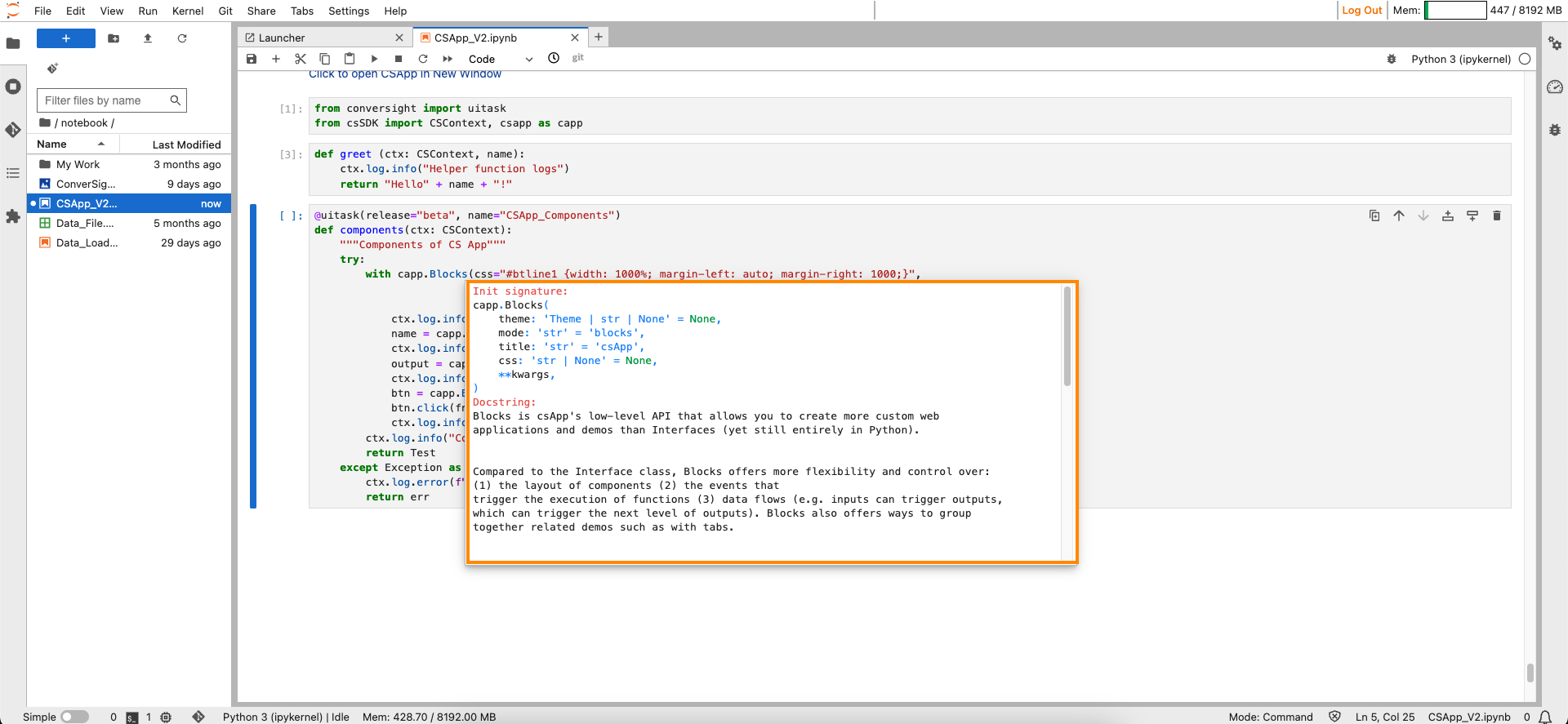Open the gauge icon in right sidebar
The height and width of the screenshot is (724, 1568).
[1555, 87]
